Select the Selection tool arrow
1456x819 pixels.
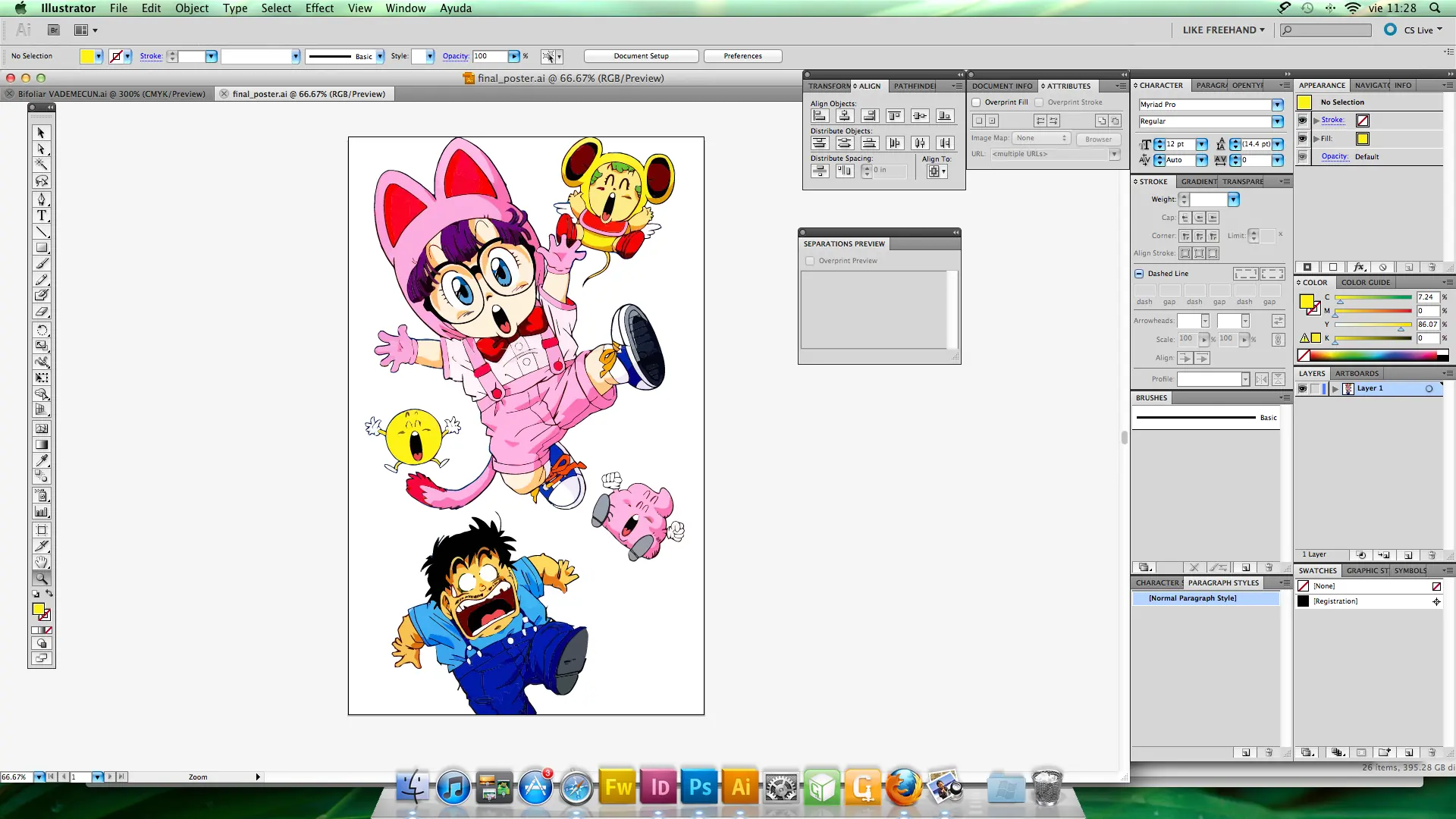coord(42,133)
